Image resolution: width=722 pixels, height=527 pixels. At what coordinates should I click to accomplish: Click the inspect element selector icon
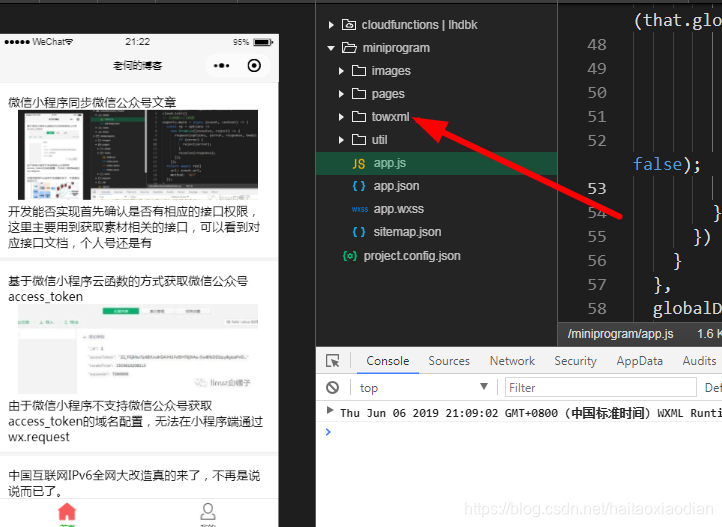click(x=332, y=361)
